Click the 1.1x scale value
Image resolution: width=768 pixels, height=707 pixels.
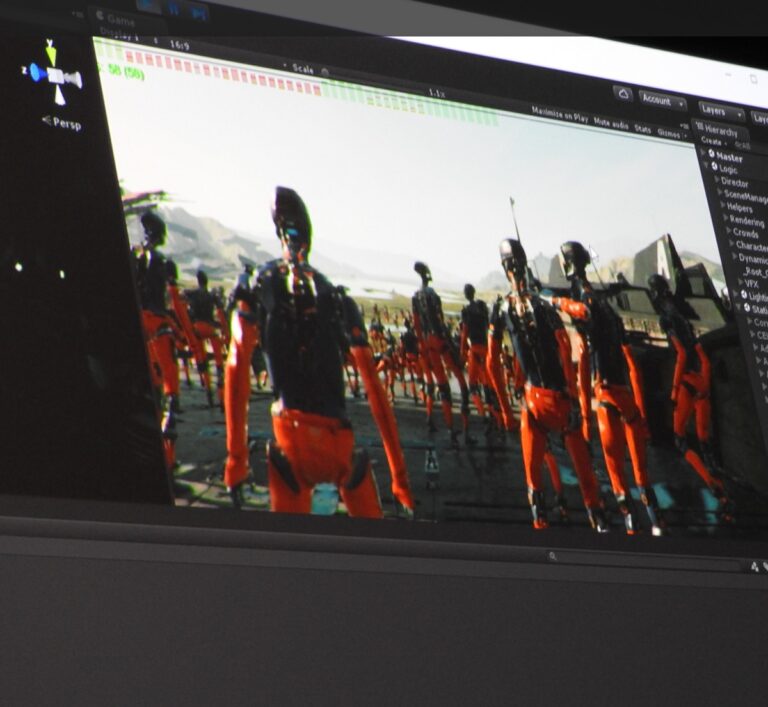click(x=436, y=93)
